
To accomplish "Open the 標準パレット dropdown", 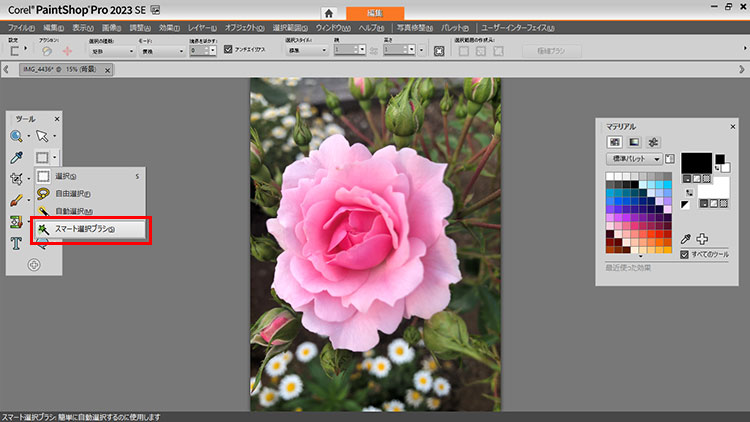I will pos(634,159).
